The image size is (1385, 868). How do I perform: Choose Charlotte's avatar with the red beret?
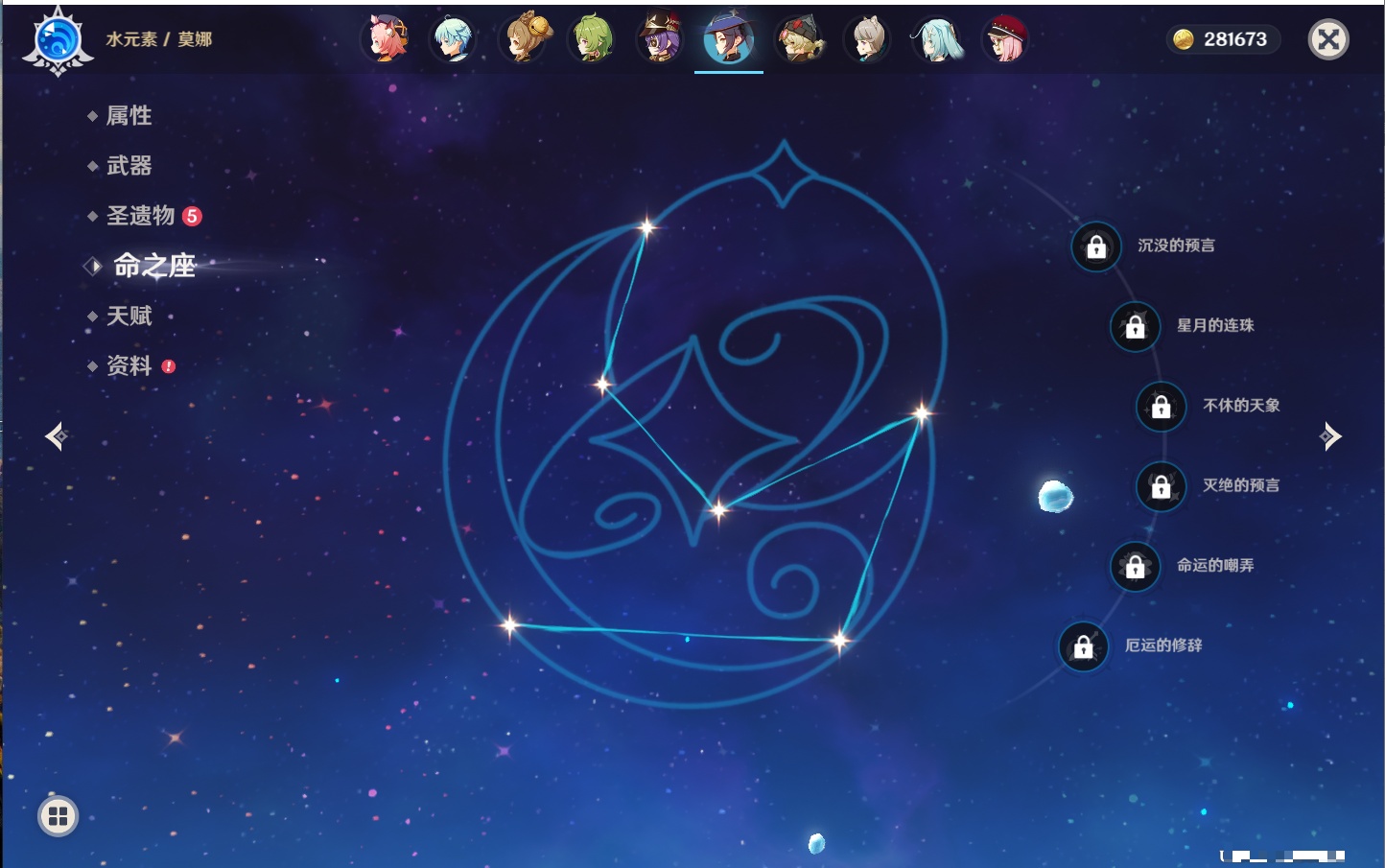(1005, 39)
